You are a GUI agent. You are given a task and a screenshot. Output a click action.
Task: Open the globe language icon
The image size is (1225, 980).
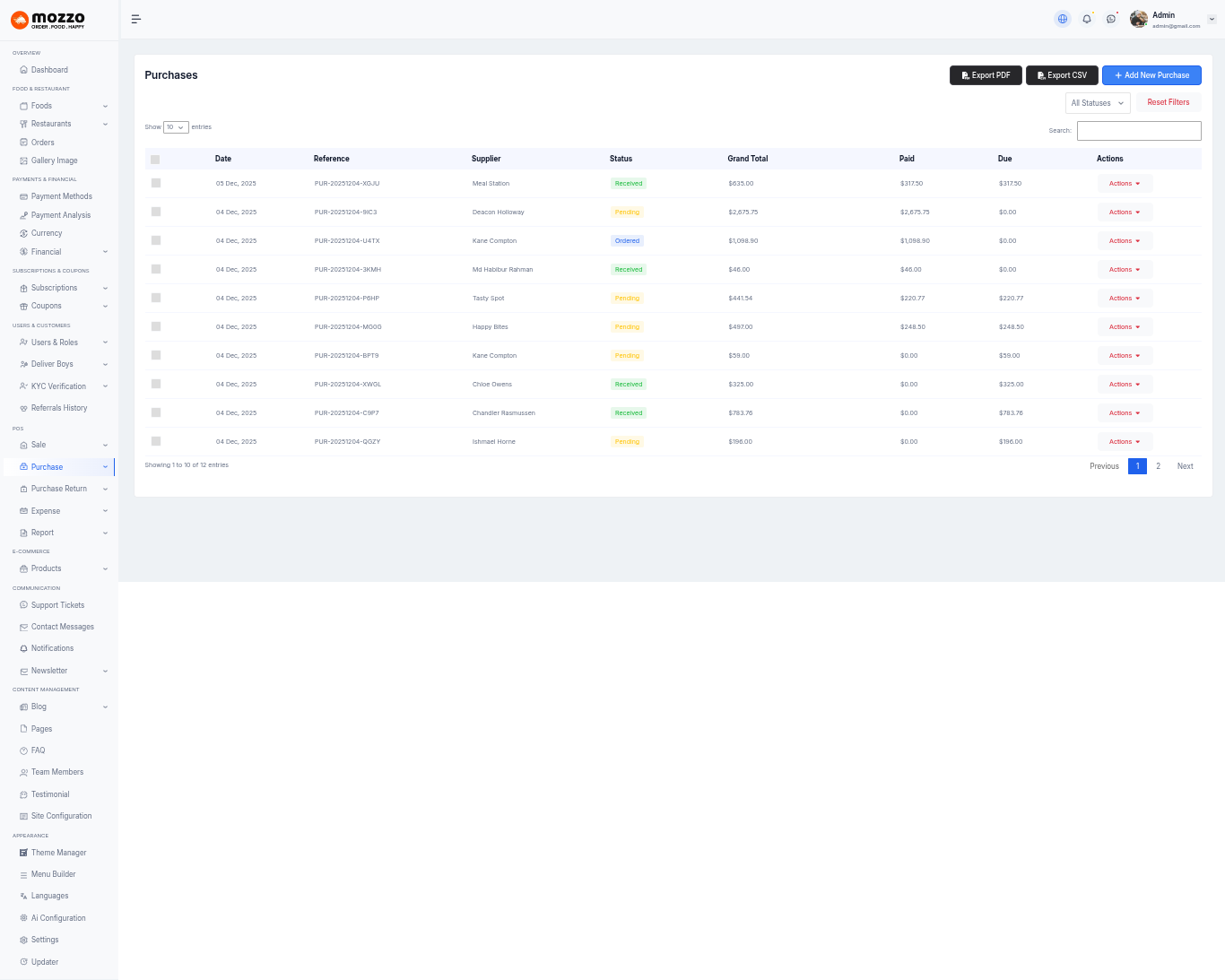coord(1063,19)
